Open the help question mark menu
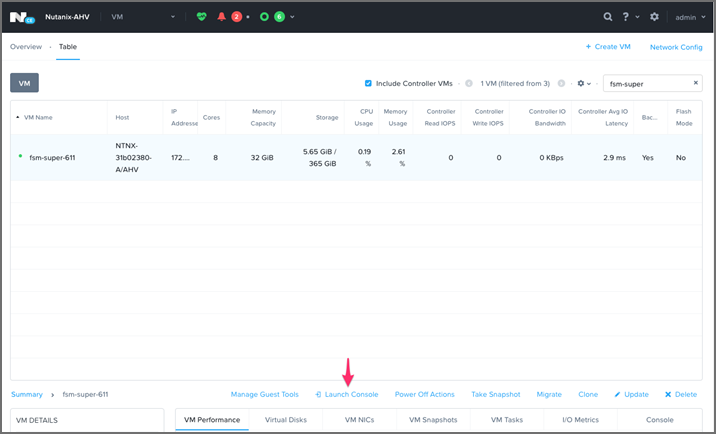Image resolution: width=716 pixels, height=434 pixels. pos(626,17)
